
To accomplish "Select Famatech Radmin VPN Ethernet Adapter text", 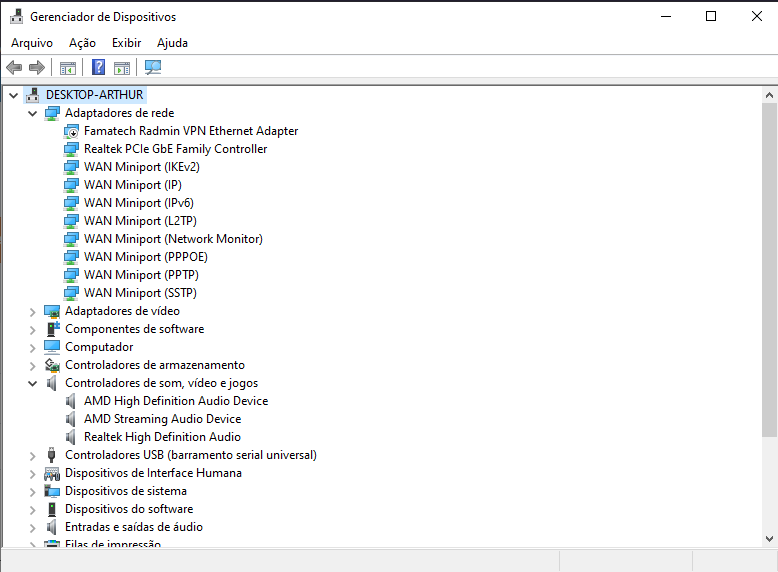I will 191,131.
